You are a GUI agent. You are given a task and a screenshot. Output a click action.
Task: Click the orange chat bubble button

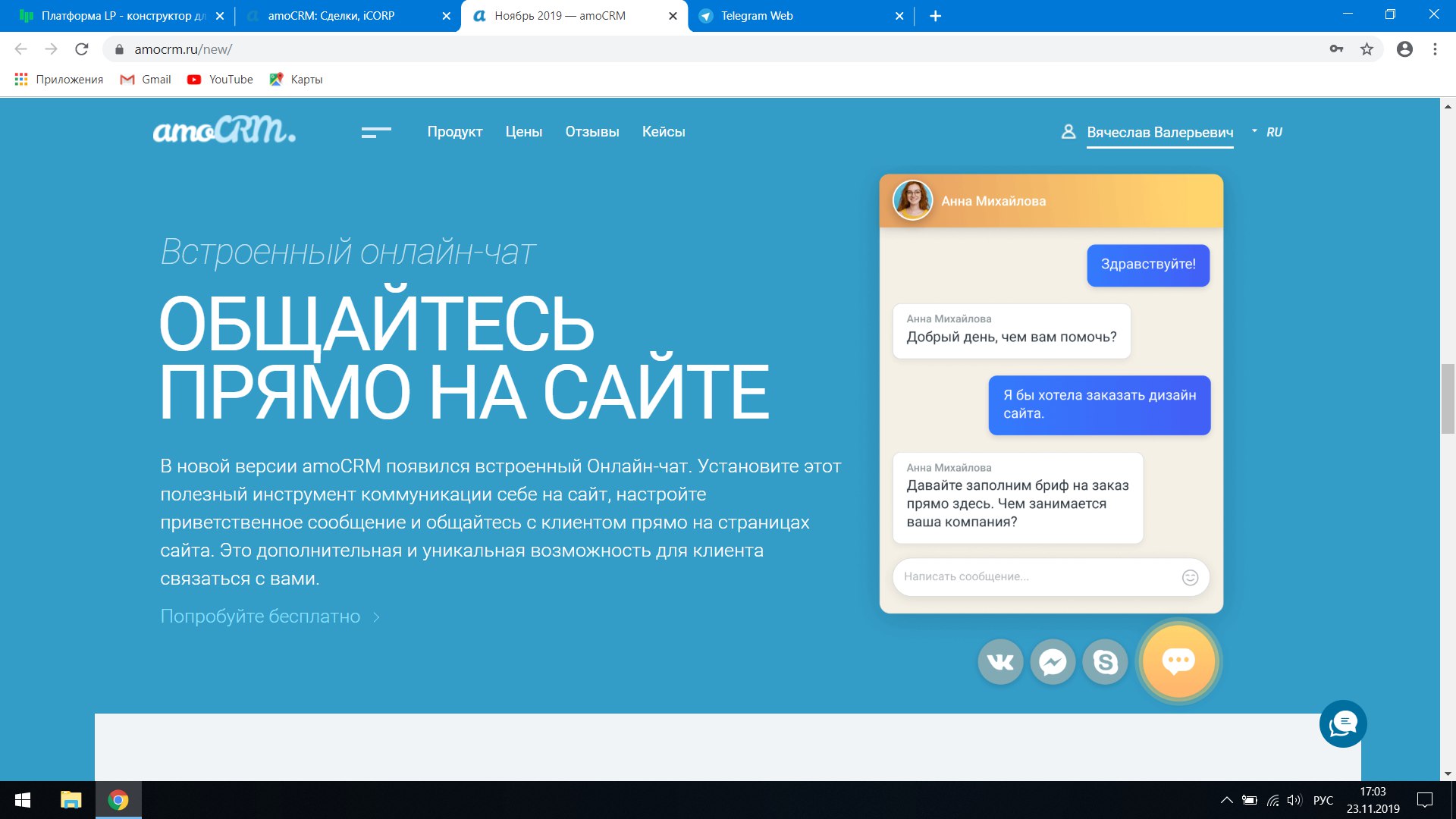click(1178, 661)
